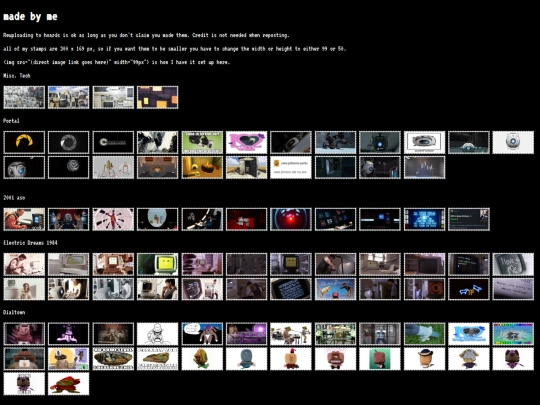Click the shed in wheat field stamp

click(x=246, y=167)
